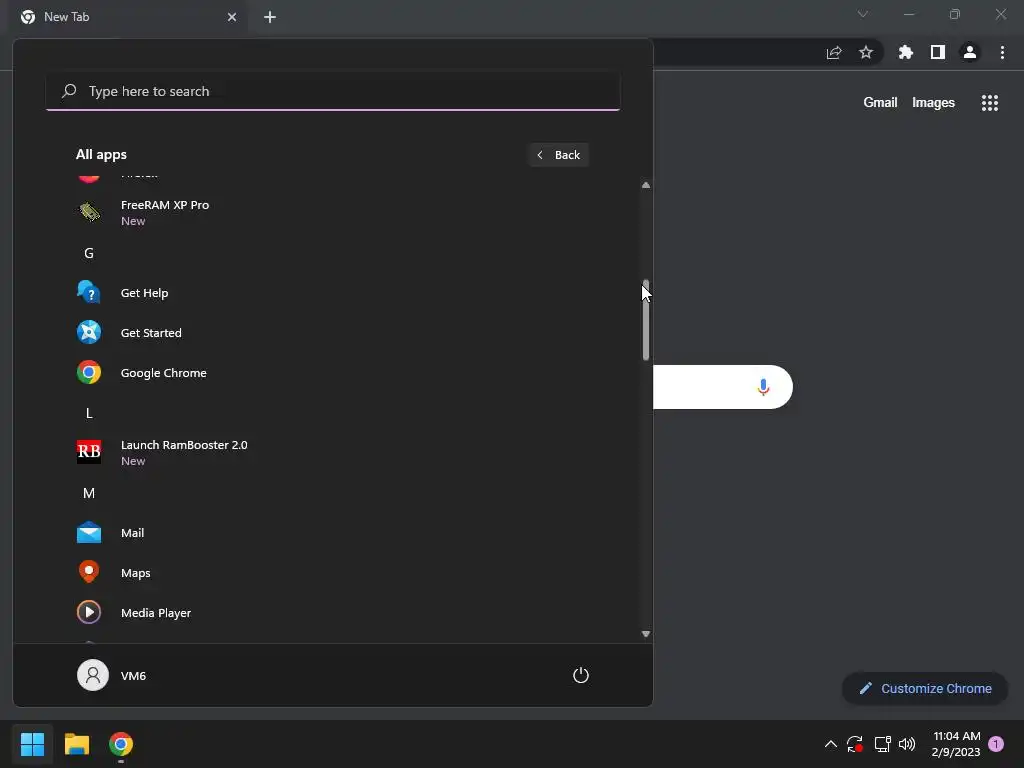1024x768 pixels.
Task: Open the Google apps grid icon
Action: point(989,103)
